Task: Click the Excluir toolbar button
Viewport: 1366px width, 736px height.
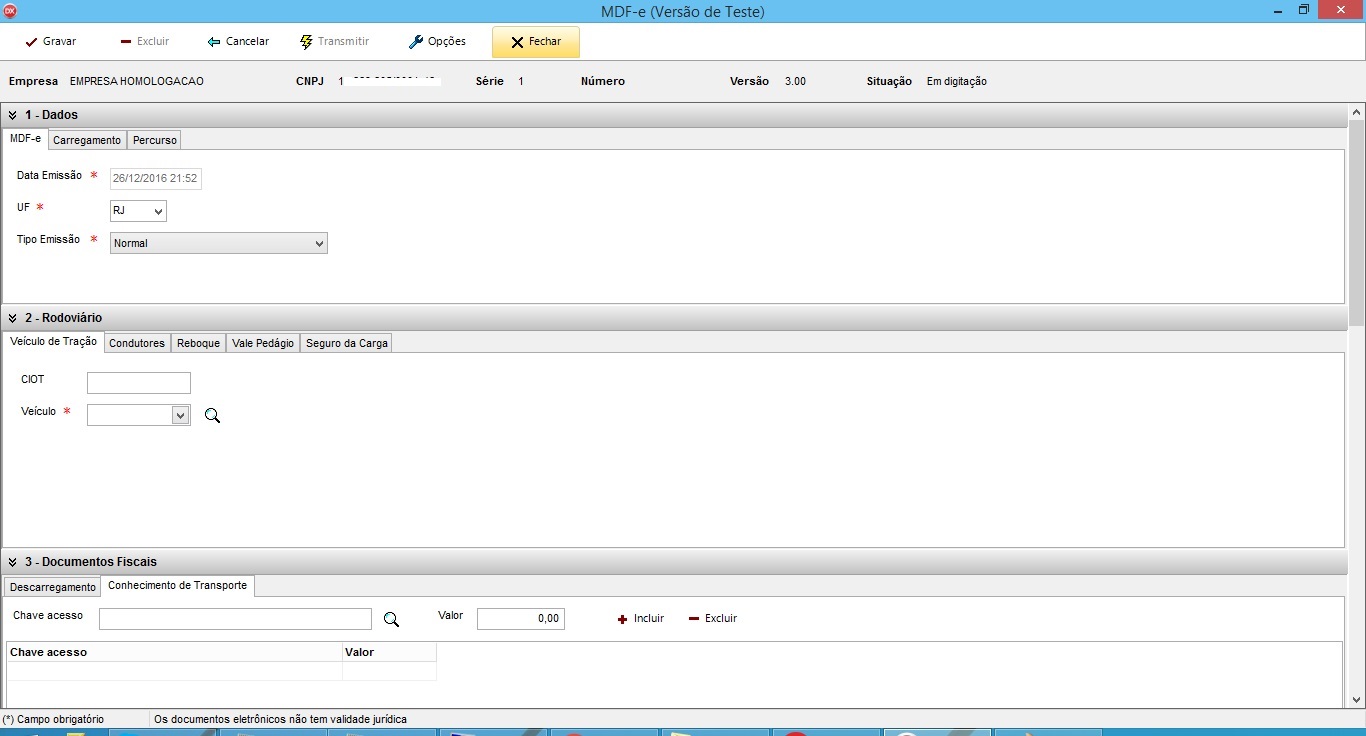Action: (x=144, y=42)
